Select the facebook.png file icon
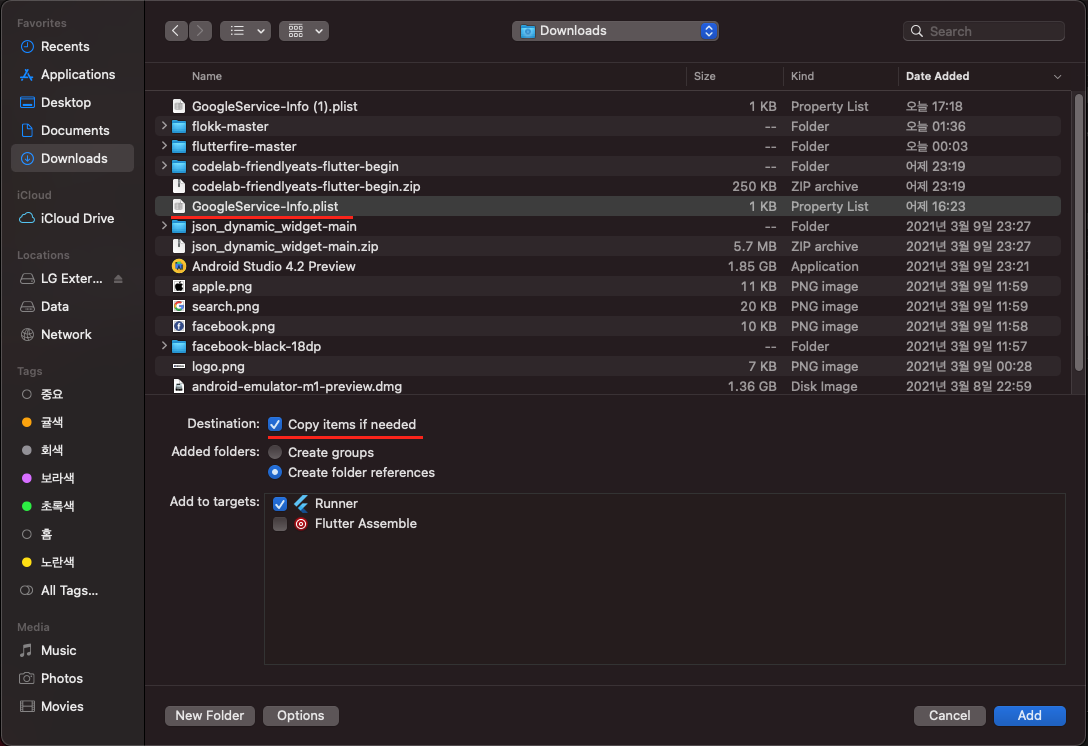Screen dimensions: 1088x746 [x=179, y=326]
